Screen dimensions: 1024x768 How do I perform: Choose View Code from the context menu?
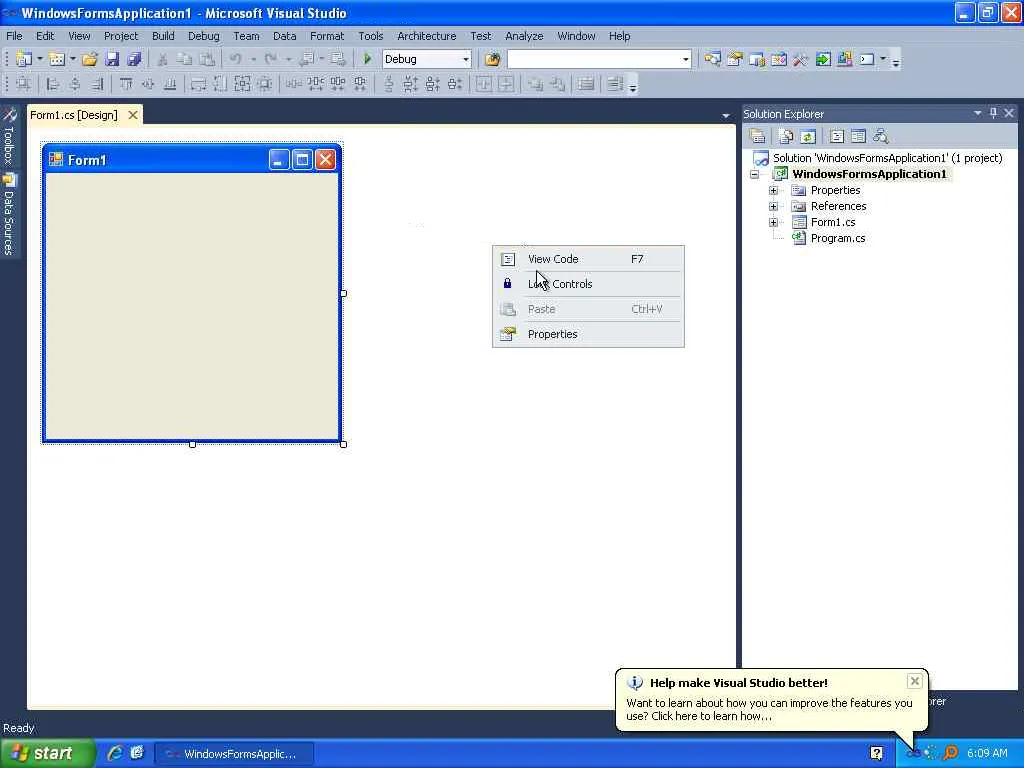click(588, 259)
